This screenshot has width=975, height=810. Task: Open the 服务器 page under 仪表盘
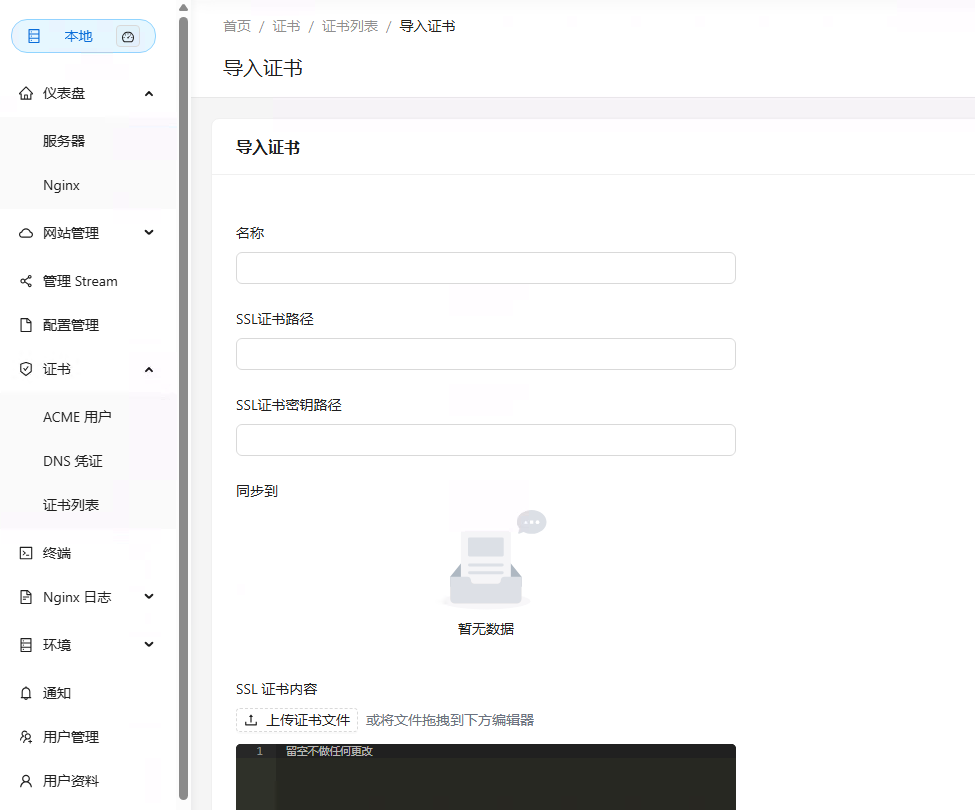(x=65, y=140)
